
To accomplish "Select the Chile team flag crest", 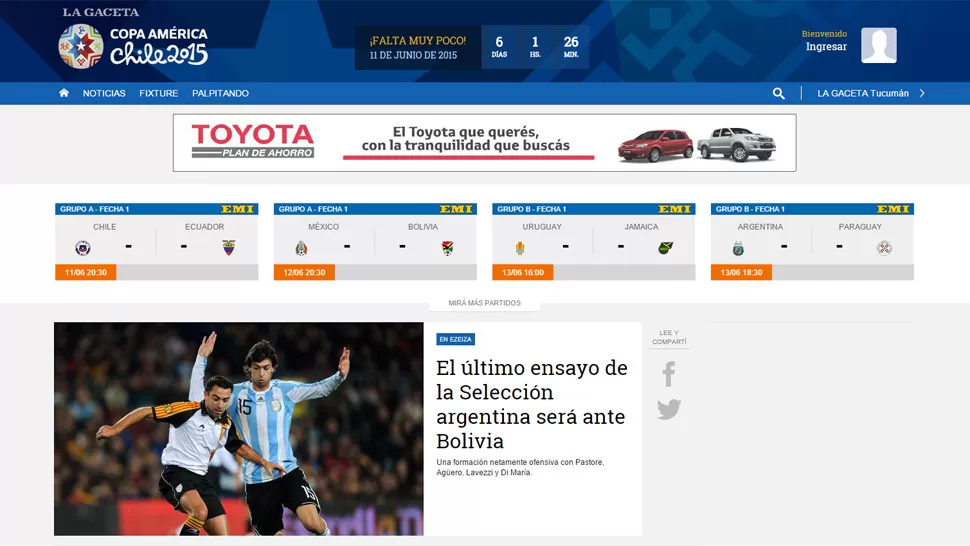I will 83,248.
